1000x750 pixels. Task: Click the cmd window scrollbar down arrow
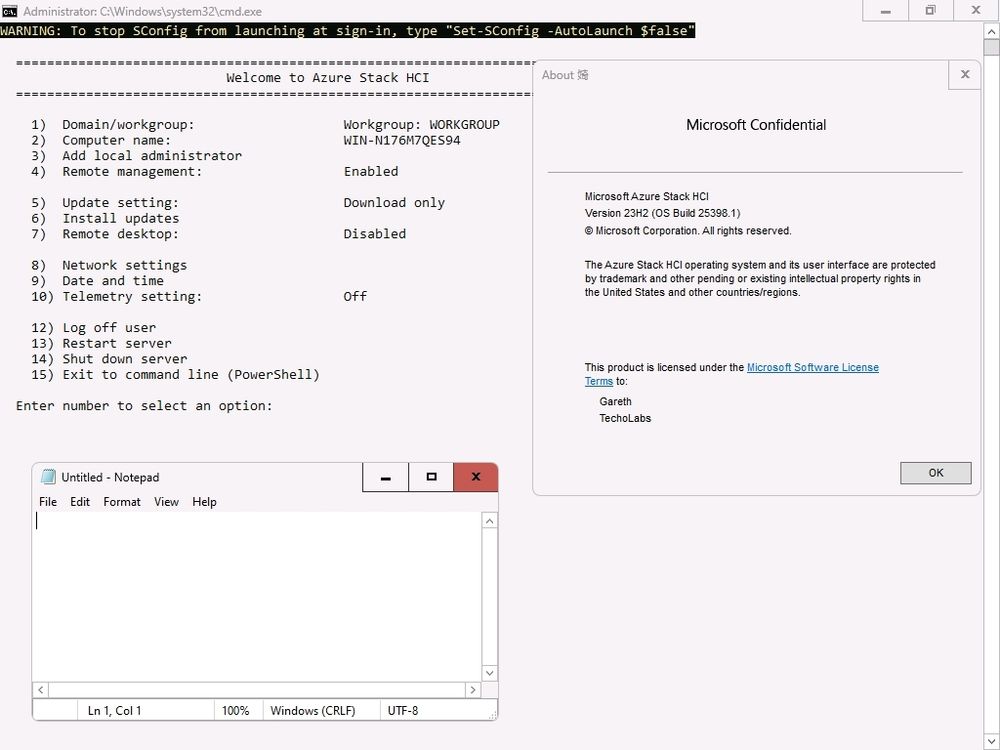[x=992, y=742]
